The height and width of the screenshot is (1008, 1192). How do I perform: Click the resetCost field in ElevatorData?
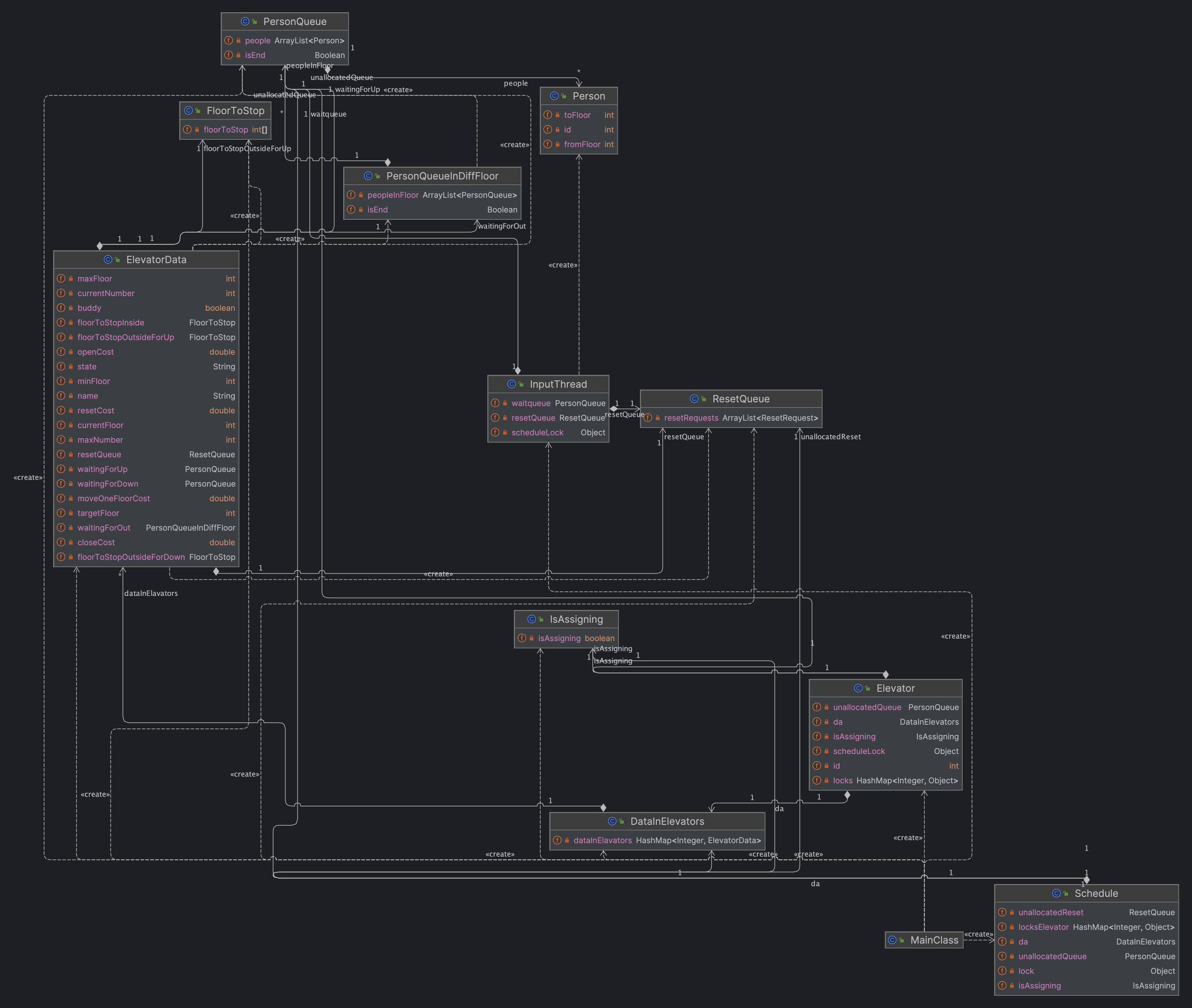146,410
